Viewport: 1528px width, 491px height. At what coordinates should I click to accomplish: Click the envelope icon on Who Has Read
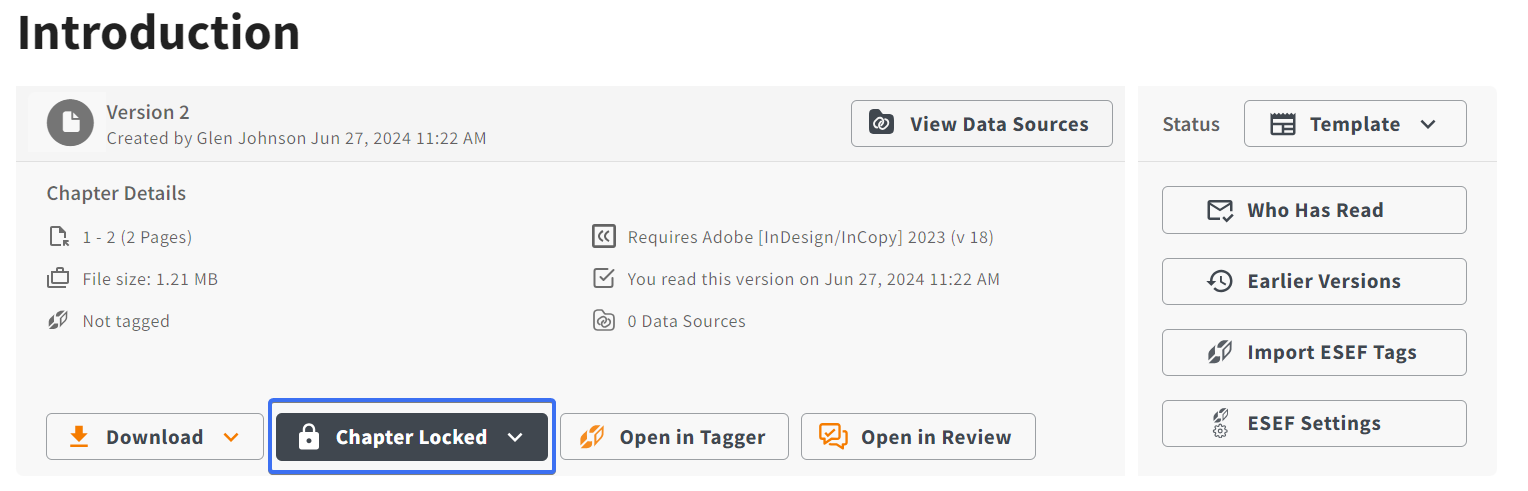[1220, 210]
